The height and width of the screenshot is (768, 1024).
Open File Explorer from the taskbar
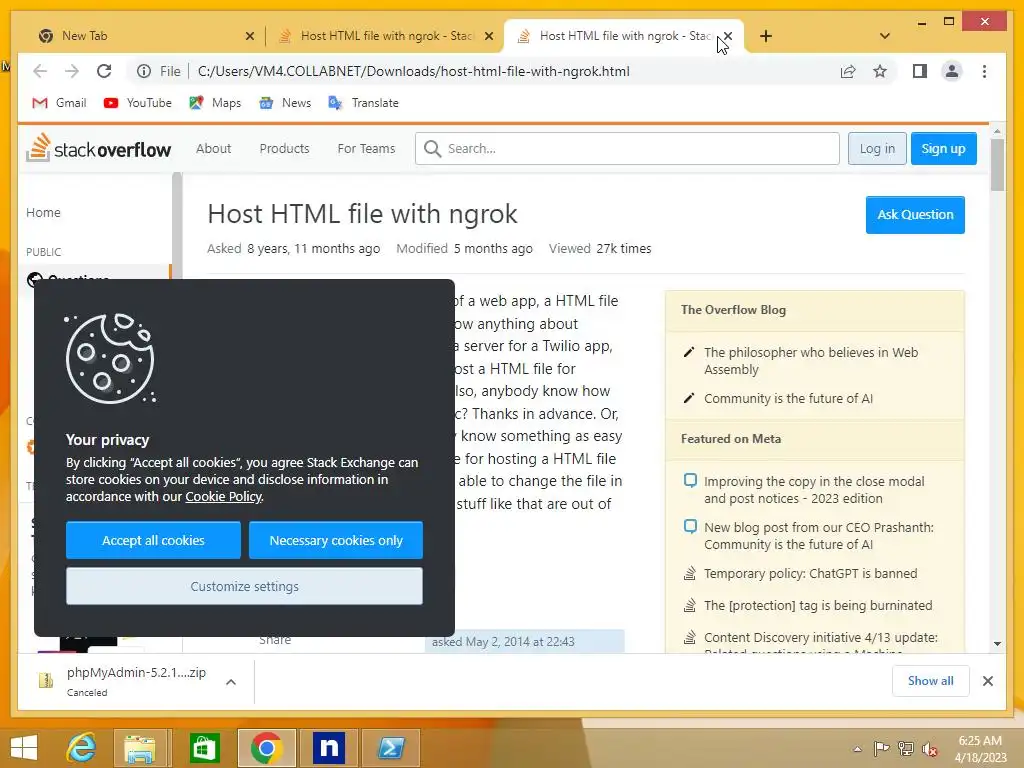point(140,747)
